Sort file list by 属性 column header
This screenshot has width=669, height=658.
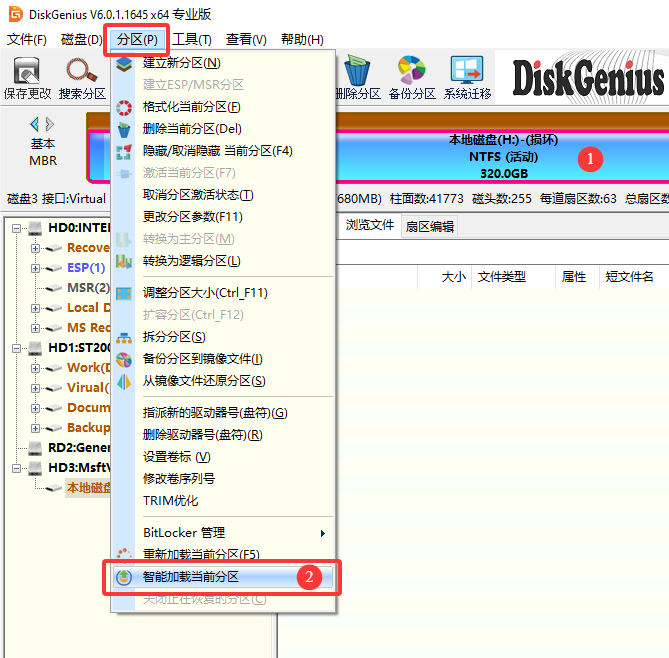[x=577, y=277]
